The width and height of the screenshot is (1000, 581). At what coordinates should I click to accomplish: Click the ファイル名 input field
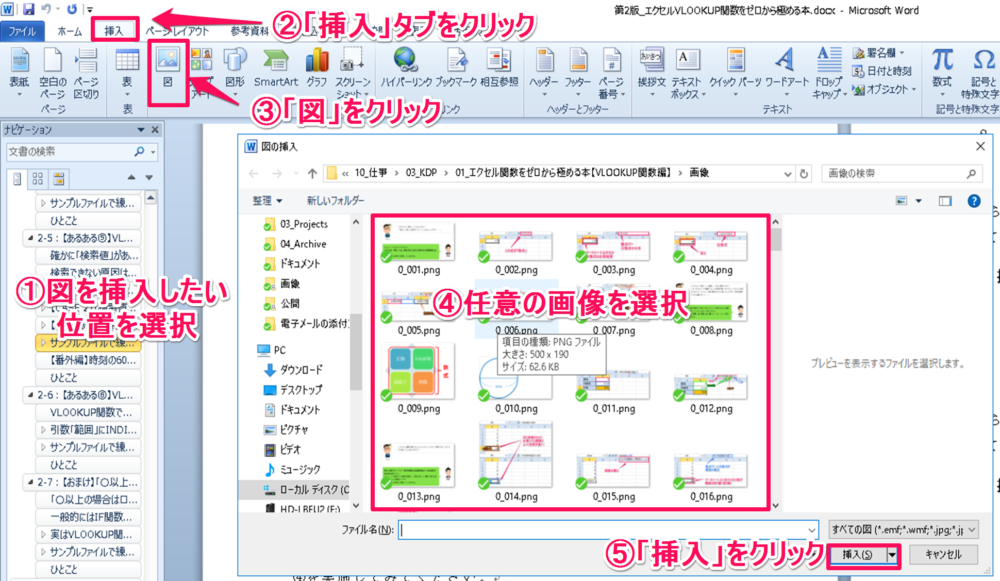point(608,530)
